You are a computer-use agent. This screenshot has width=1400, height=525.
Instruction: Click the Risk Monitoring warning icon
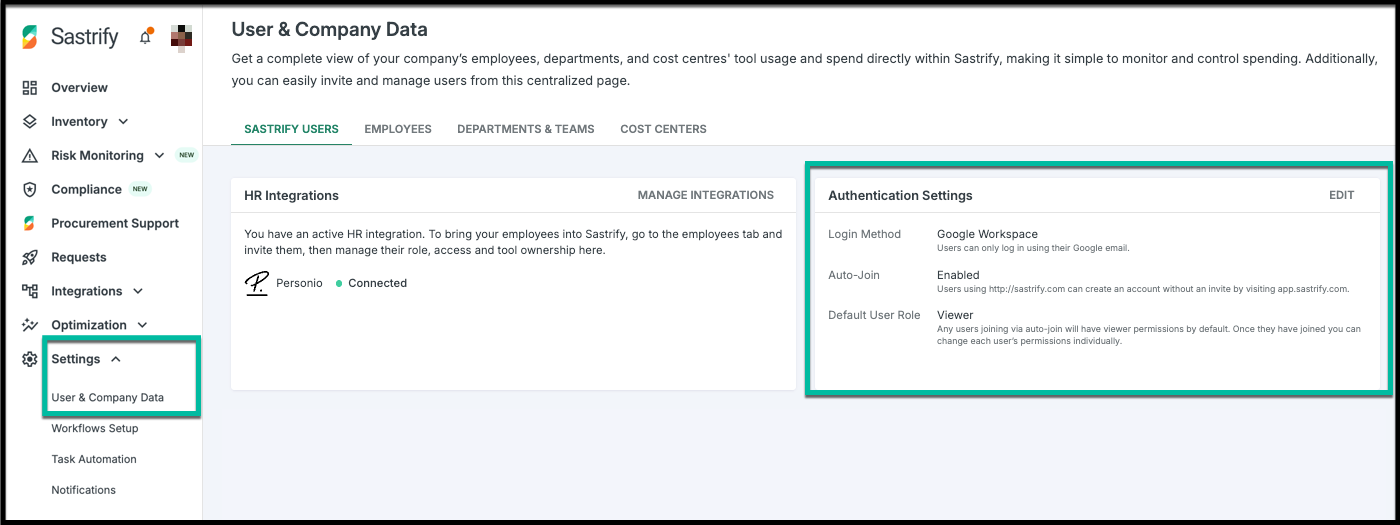click(x=30, y=156)
